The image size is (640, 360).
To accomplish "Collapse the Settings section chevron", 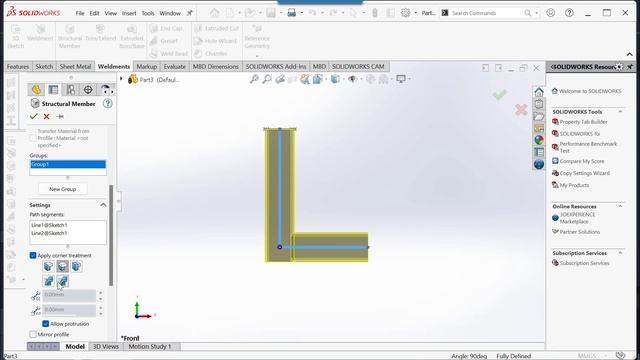I will tap(103, 205).
